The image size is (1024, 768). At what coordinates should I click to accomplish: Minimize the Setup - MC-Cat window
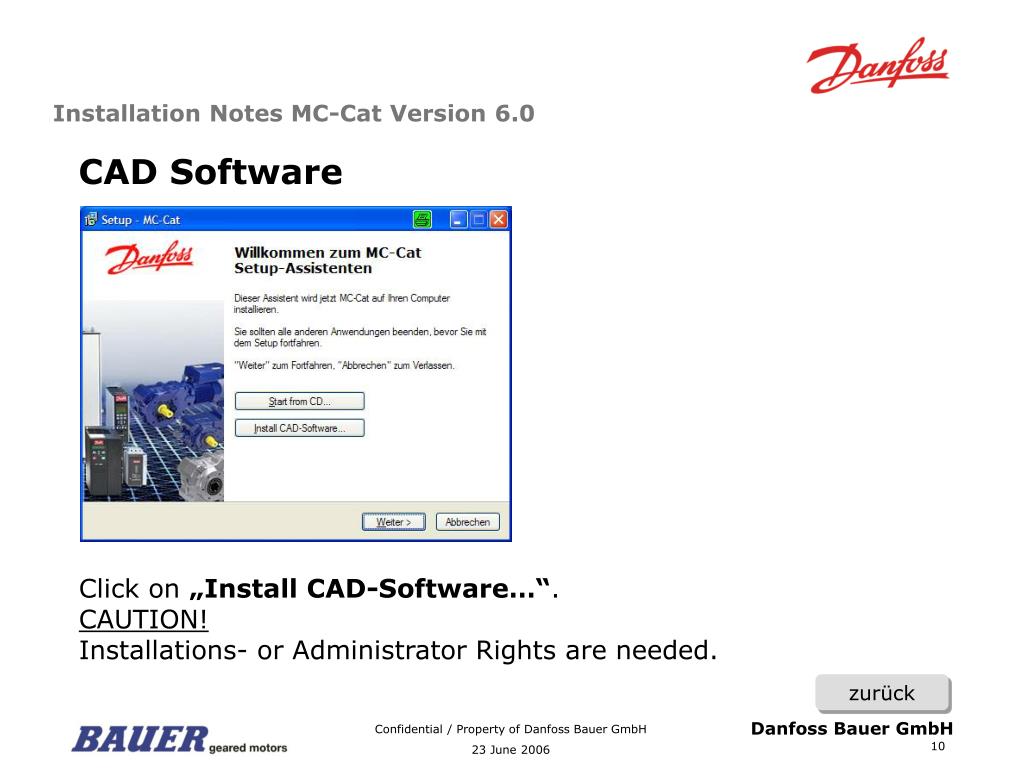[x=459, y=219]
